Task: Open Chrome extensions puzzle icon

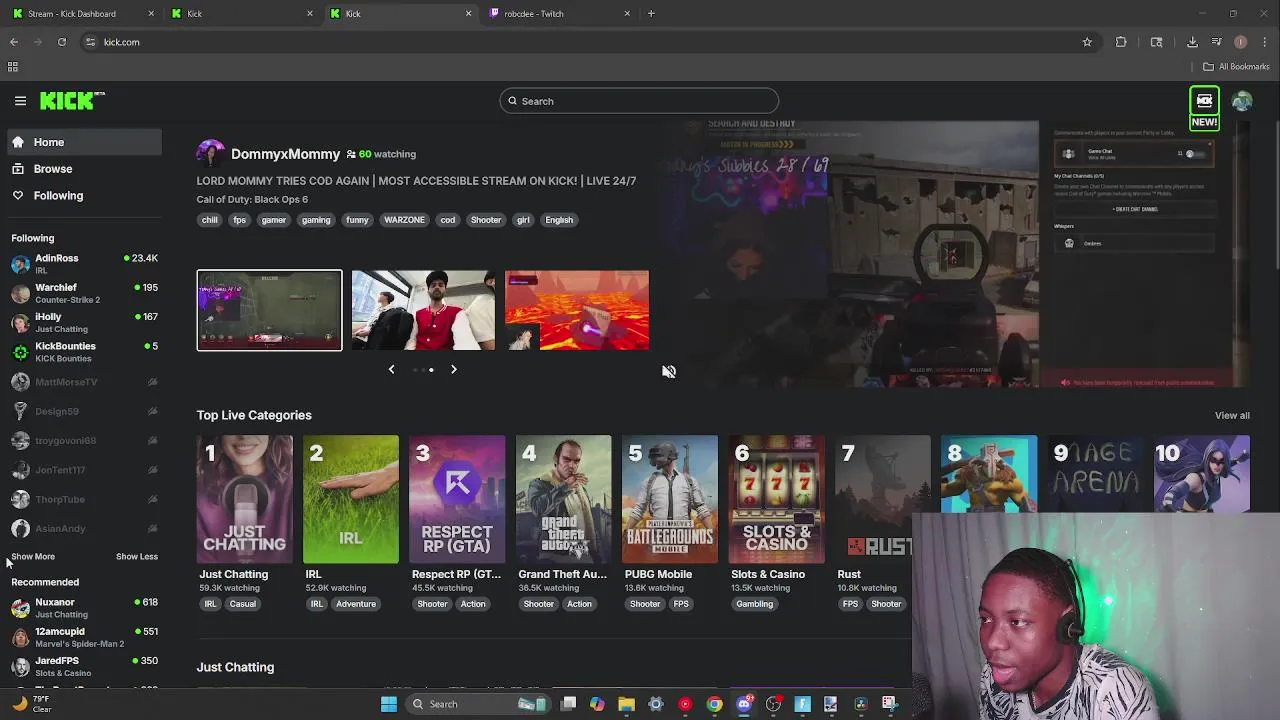Action: pos(1121,42)
